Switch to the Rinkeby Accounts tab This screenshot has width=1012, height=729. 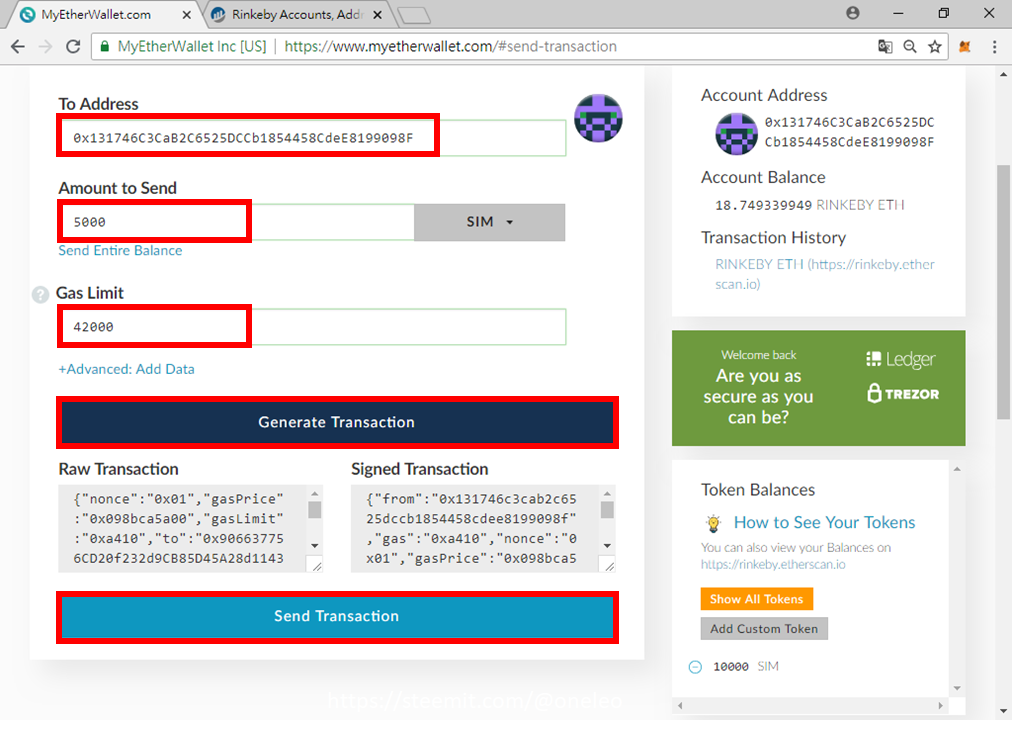[x=297, y=14]
